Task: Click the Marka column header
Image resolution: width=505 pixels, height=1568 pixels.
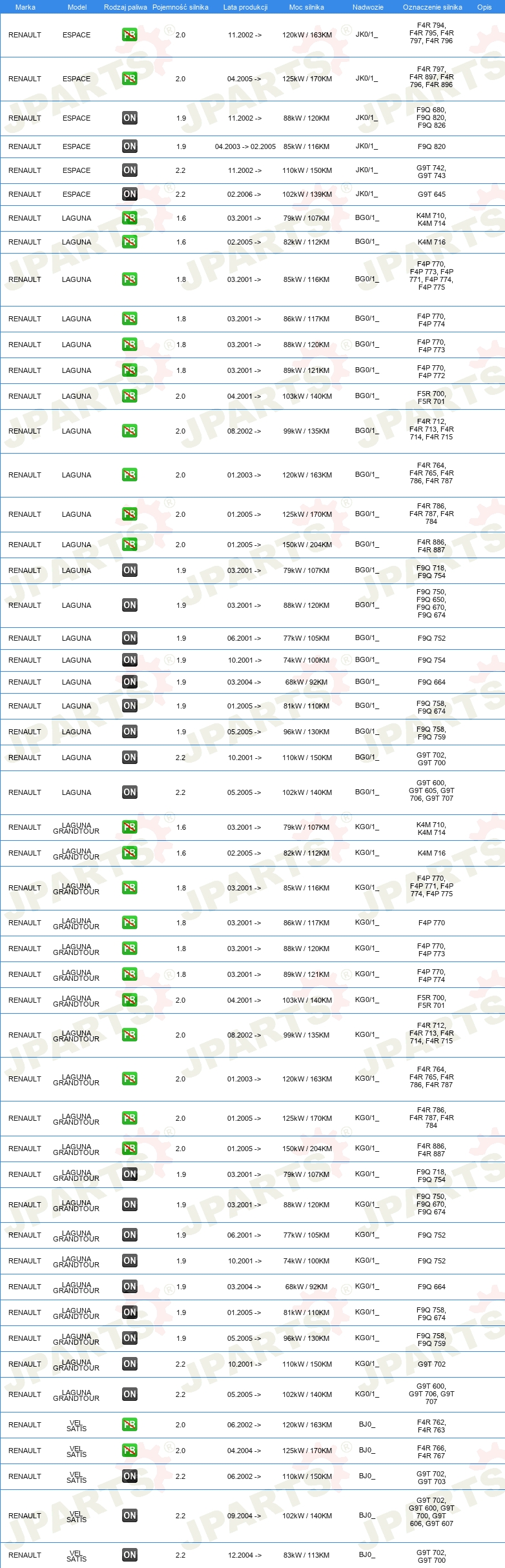Action: (x=25, y=7)
